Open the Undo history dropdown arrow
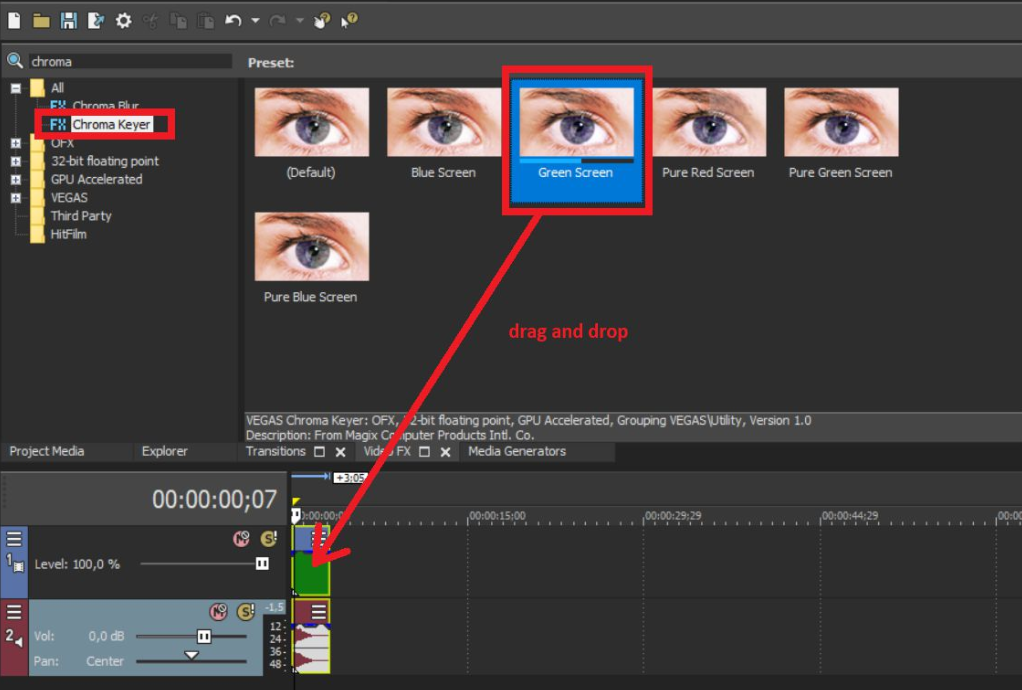Image resolution: width=1022 pixels, height=690 pixels. pos(256,20)
